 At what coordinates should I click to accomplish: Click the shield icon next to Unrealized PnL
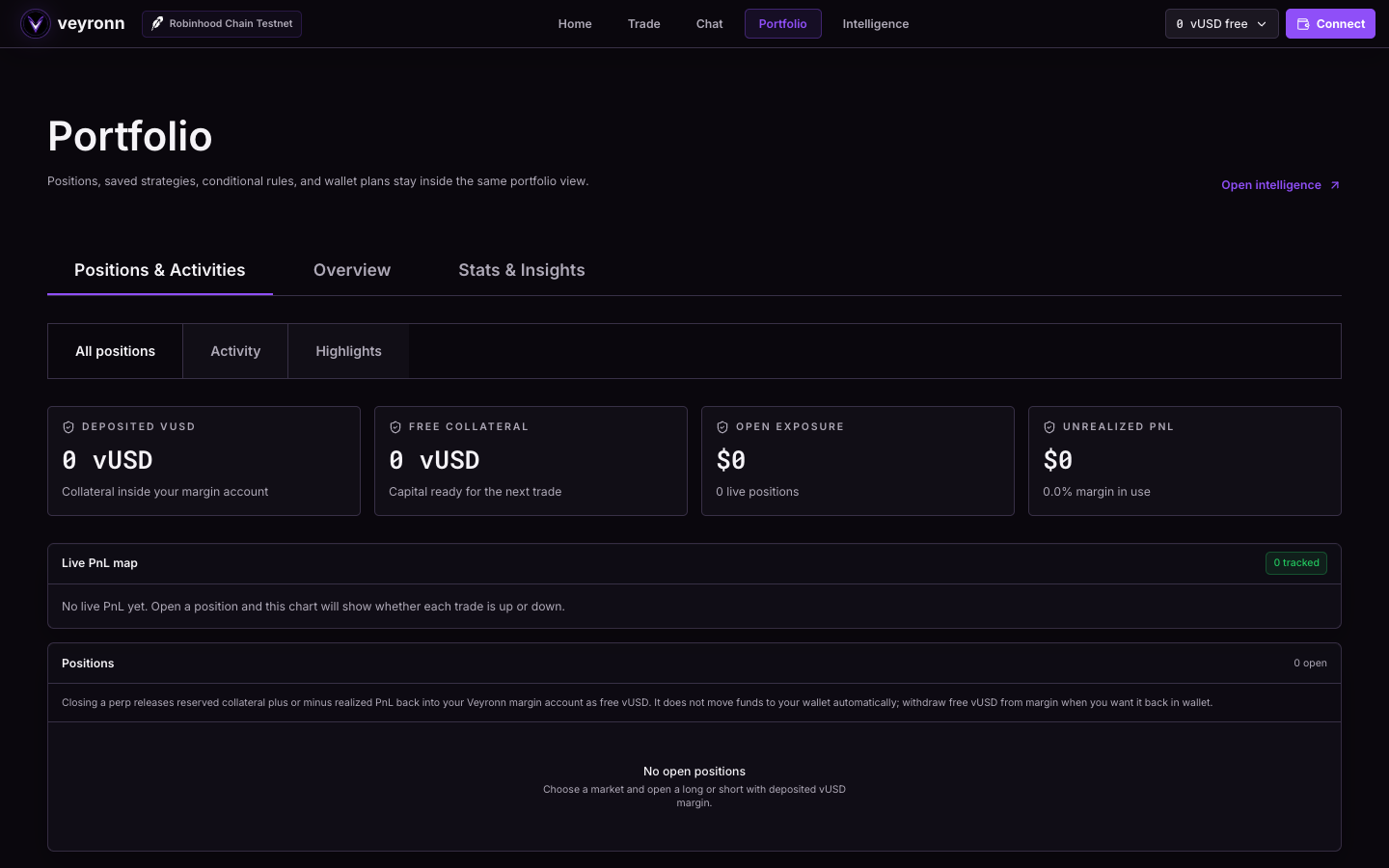pyautogui.click(x=1049, y=427)
